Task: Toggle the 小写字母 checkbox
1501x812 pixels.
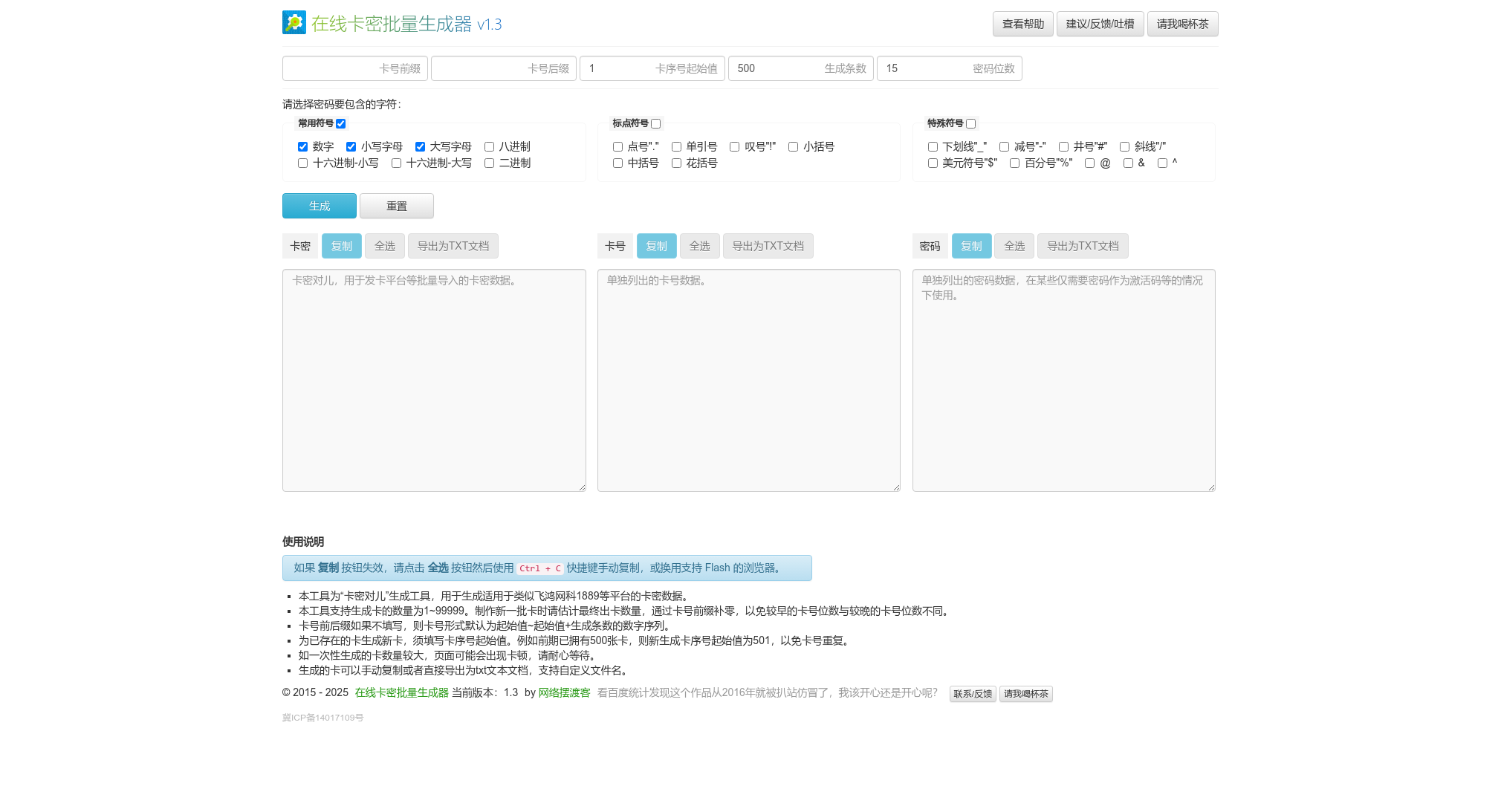Action: coord(351,147)
